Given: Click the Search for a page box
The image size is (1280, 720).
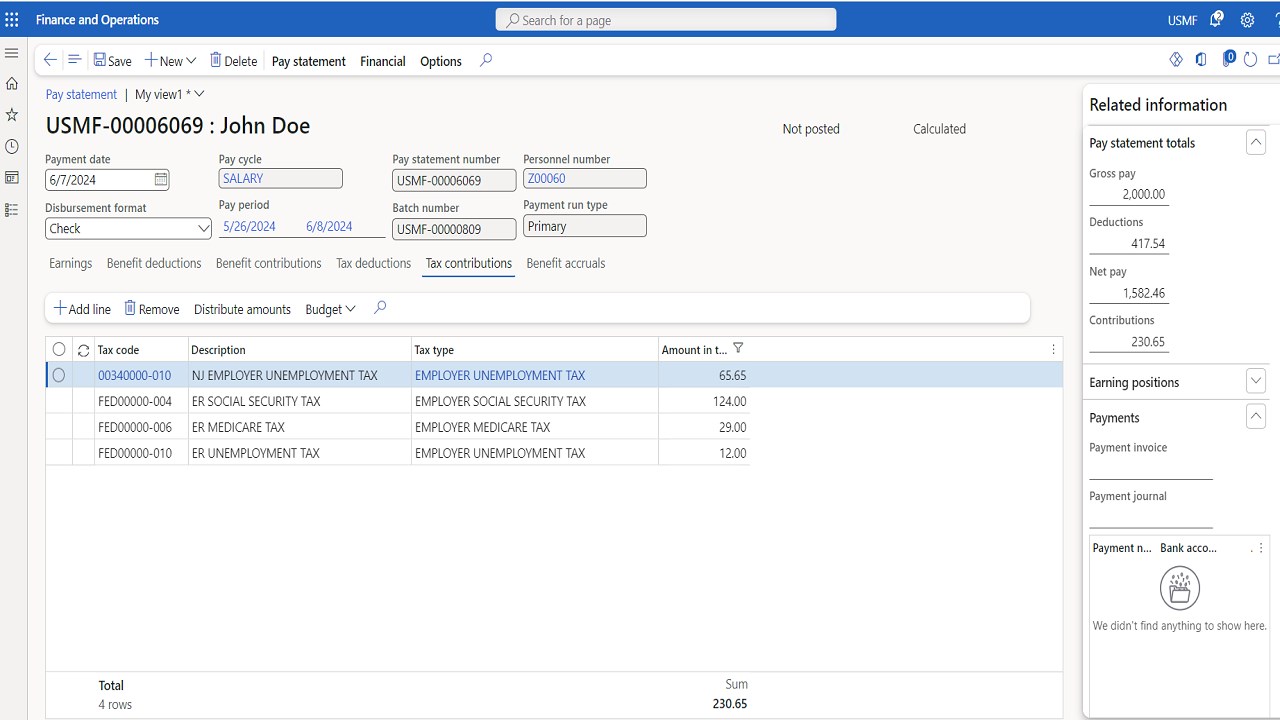Looking at the screenshot, I should point(666,20).
